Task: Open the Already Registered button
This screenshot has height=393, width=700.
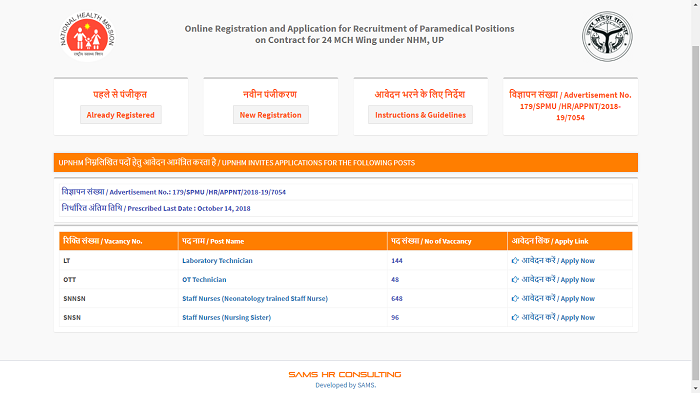Action: pos(121,115)
